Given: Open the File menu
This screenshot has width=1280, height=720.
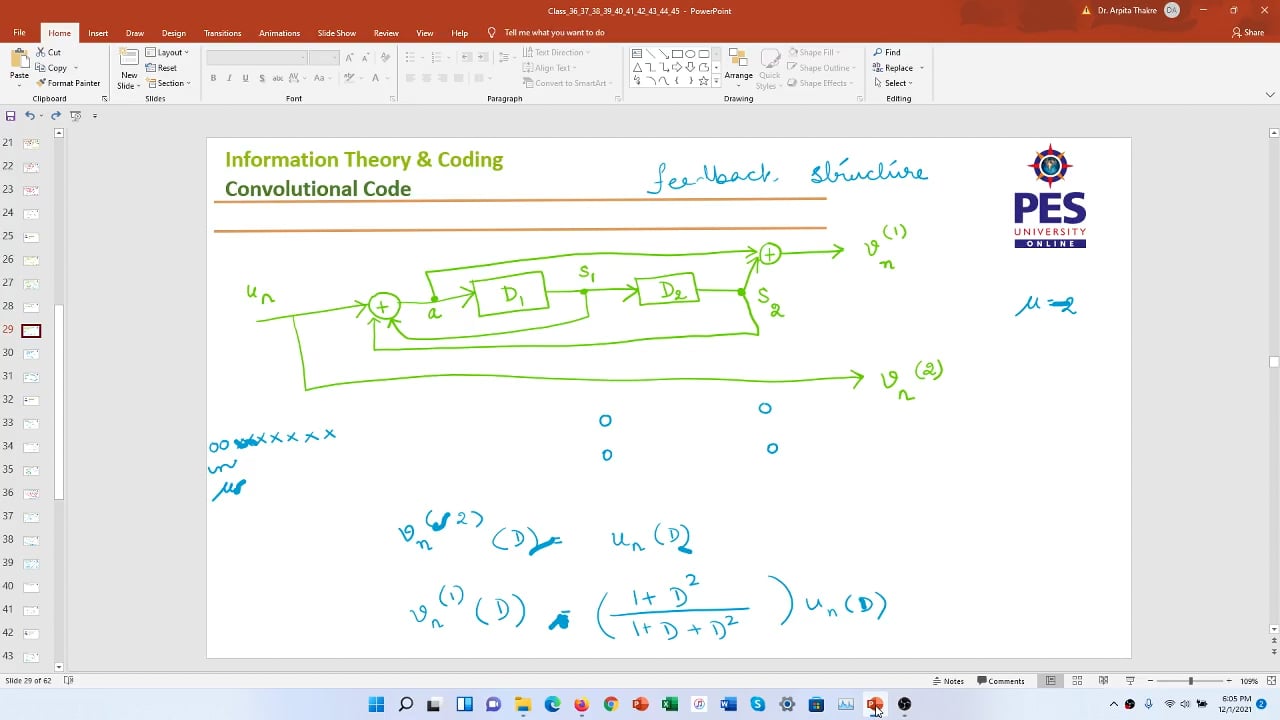Looking at the screenshot, I should [x=20, y=33].
